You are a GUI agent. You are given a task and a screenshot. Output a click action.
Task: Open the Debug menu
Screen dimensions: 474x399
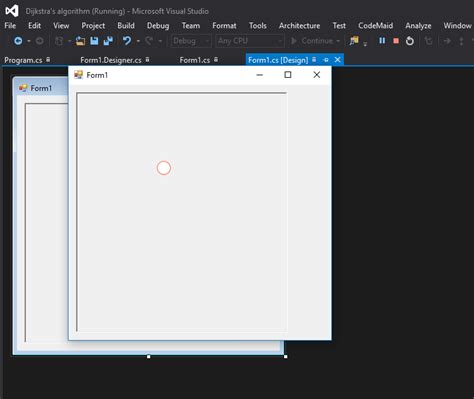158,26
